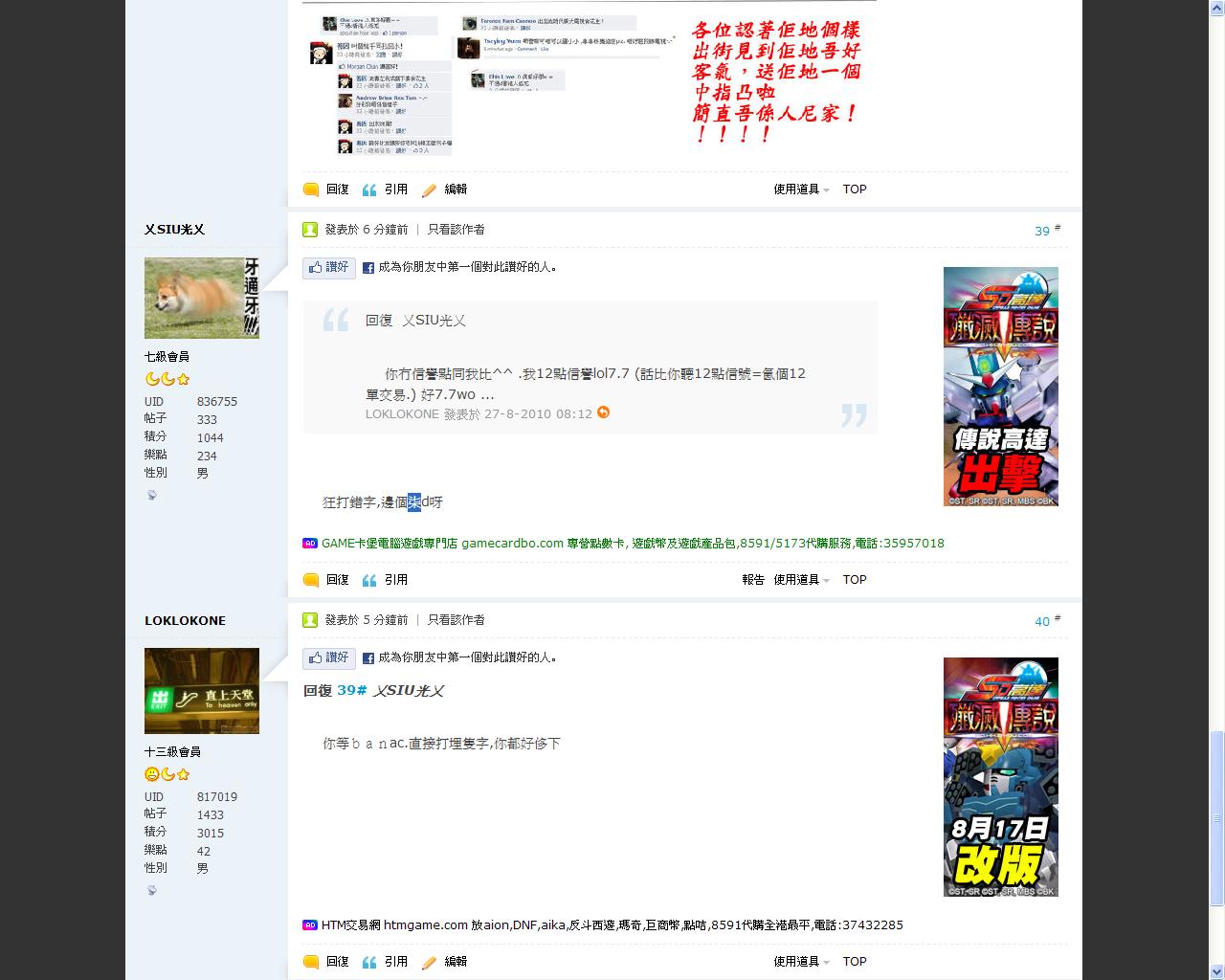Expand 使用道具 dropdown on post 39
Screen dimensions: 1225x980
[801, 580]
